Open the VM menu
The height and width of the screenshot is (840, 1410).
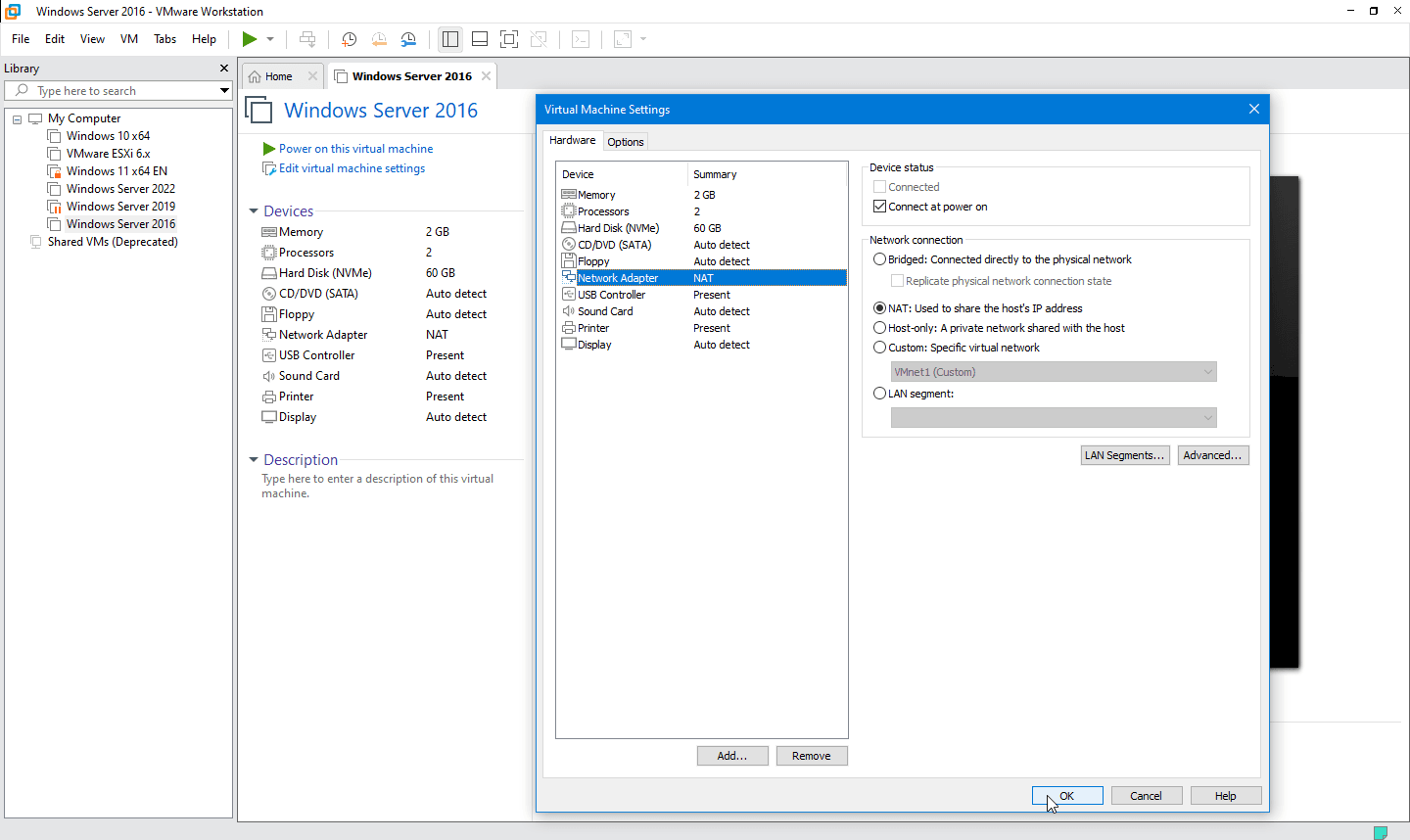point(129,39)
